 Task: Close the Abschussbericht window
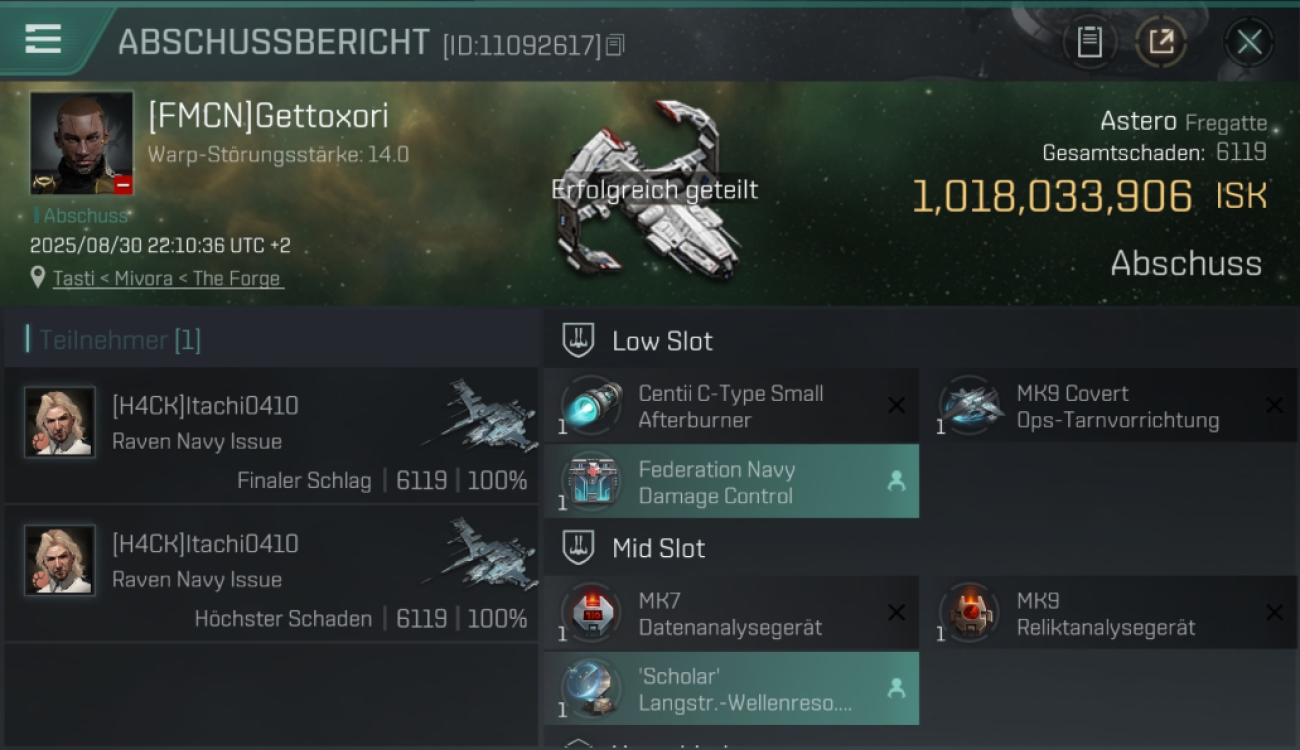tap(1249, 42)
